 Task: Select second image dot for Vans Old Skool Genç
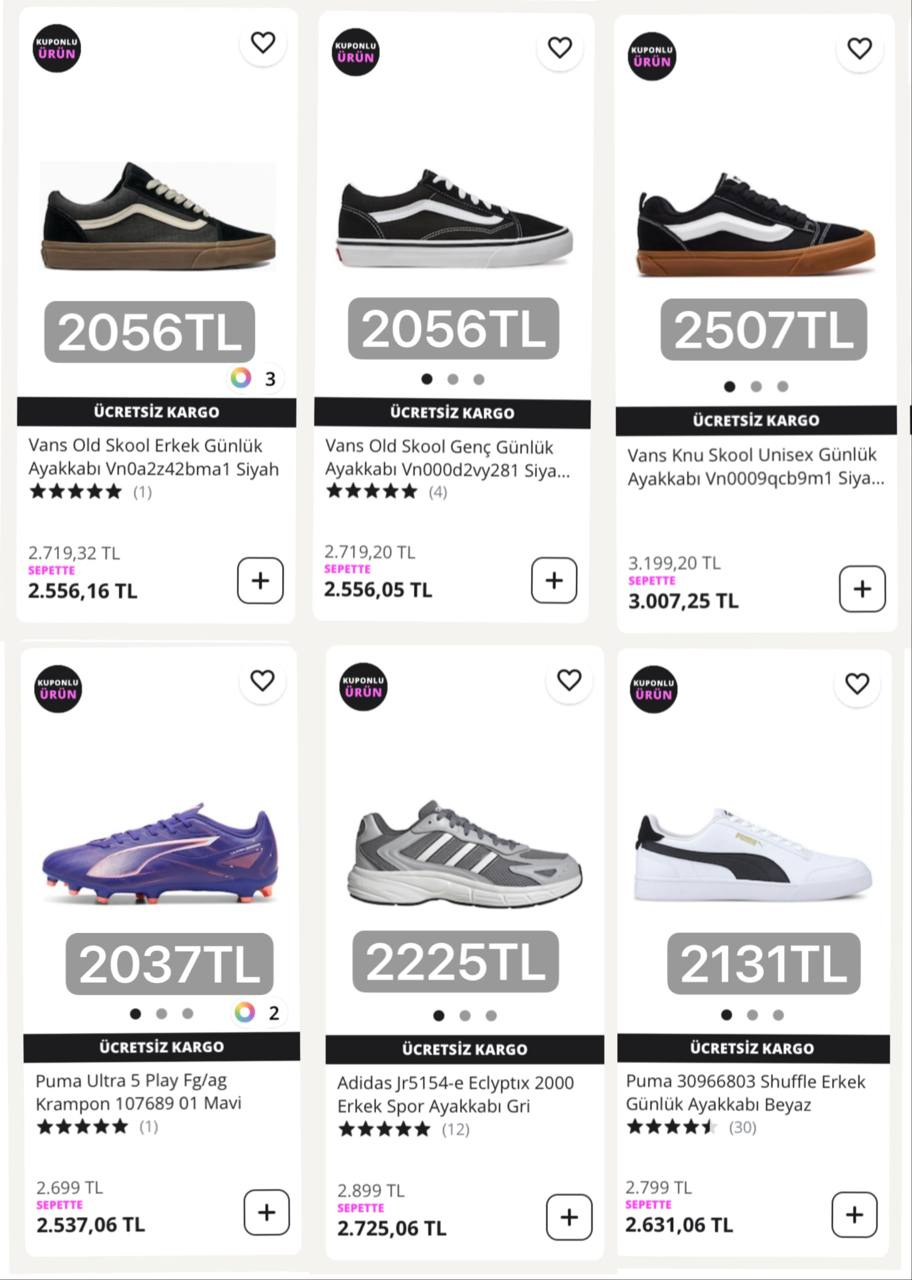(x=453, y=379)
